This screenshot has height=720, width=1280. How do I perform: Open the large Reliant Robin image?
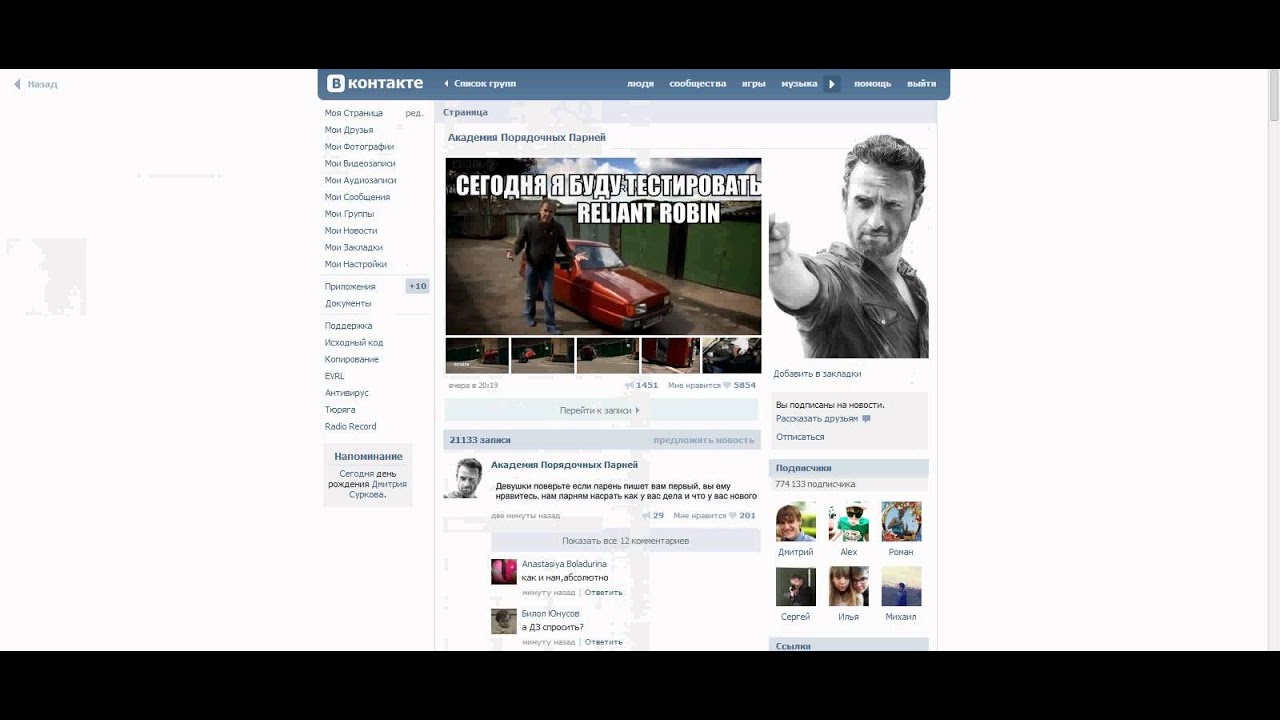tap(603, 246)
